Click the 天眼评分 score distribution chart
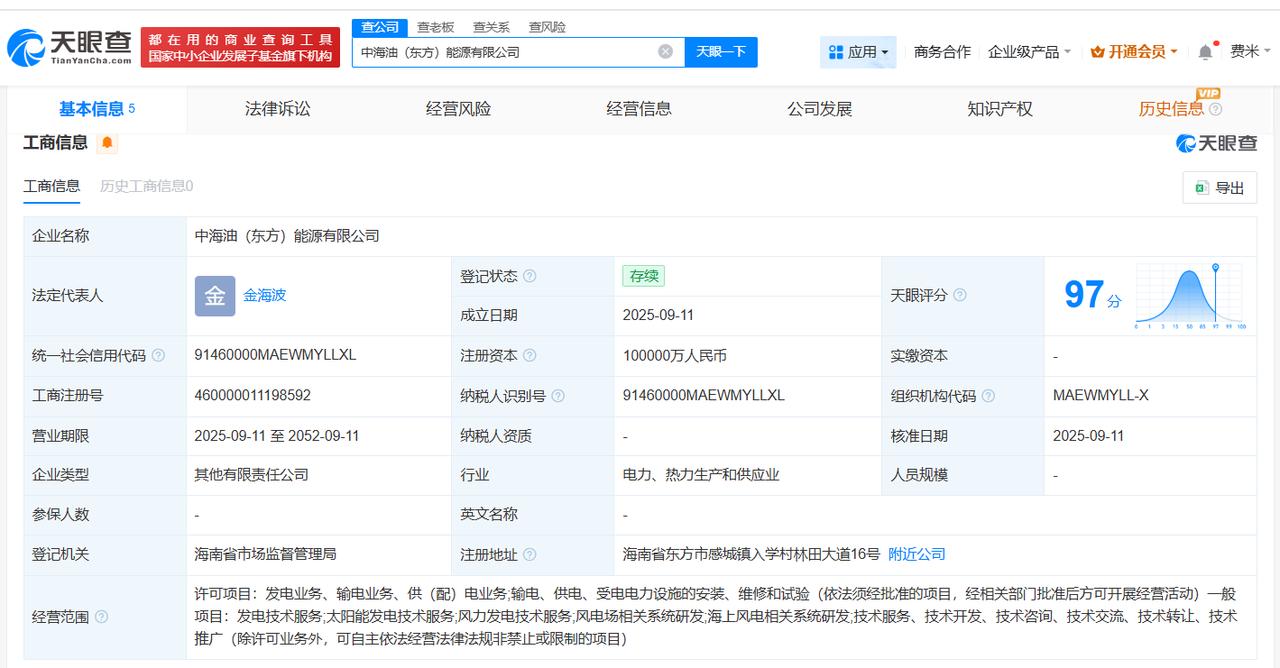1280x668 pixels. coord(1190,296)
